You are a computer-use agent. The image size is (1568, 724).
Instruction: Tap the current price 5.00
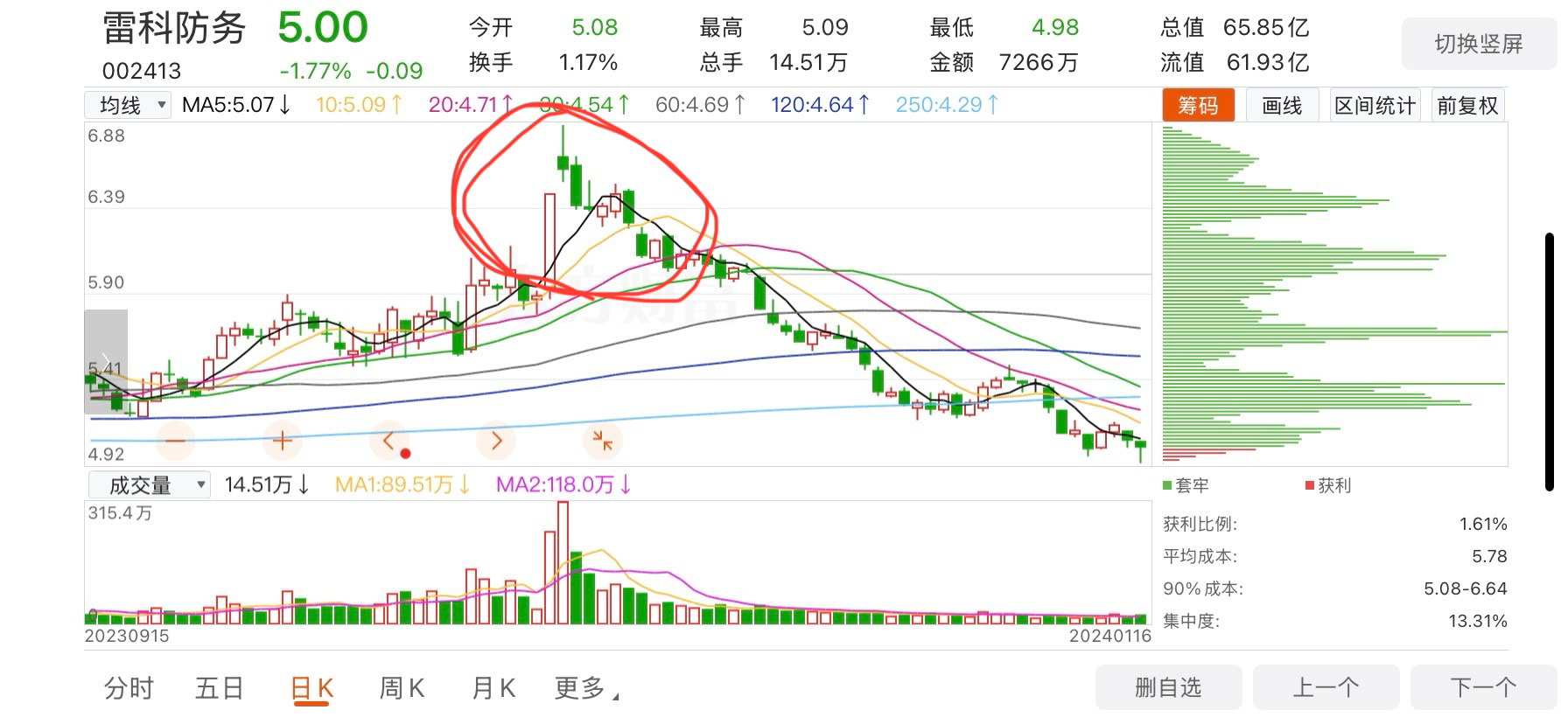(x=323, y=27)
